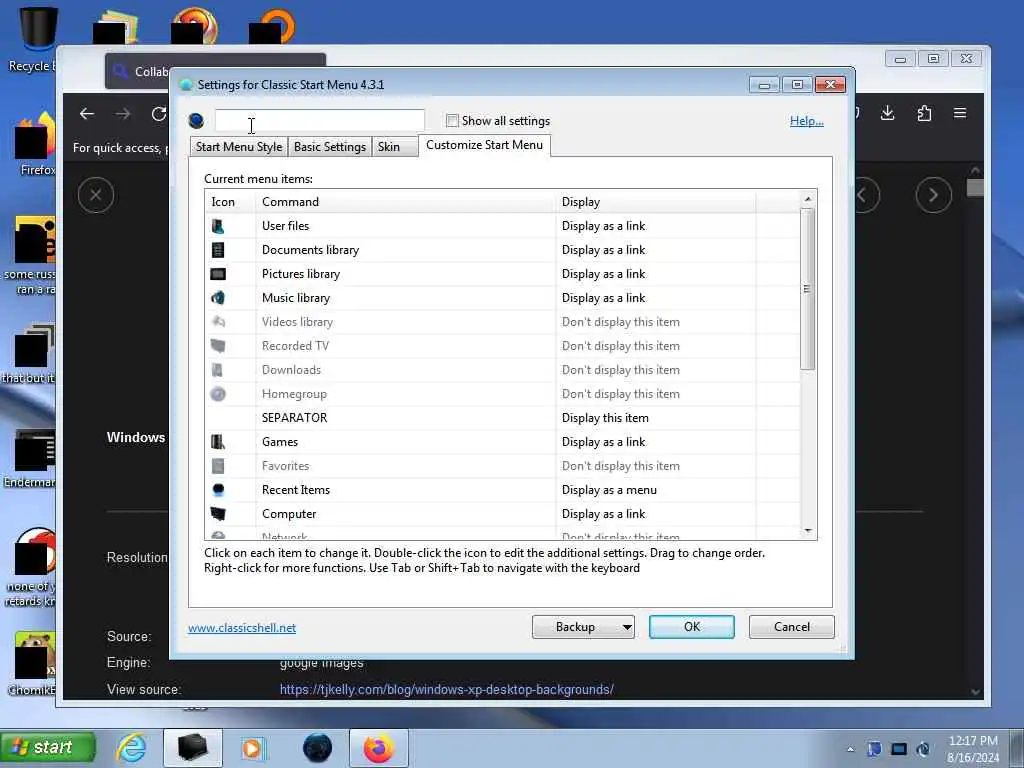This screenshot has height=768, width=1024.
Task: Click the Documents library row icon
Action: (x=218, y=250)
